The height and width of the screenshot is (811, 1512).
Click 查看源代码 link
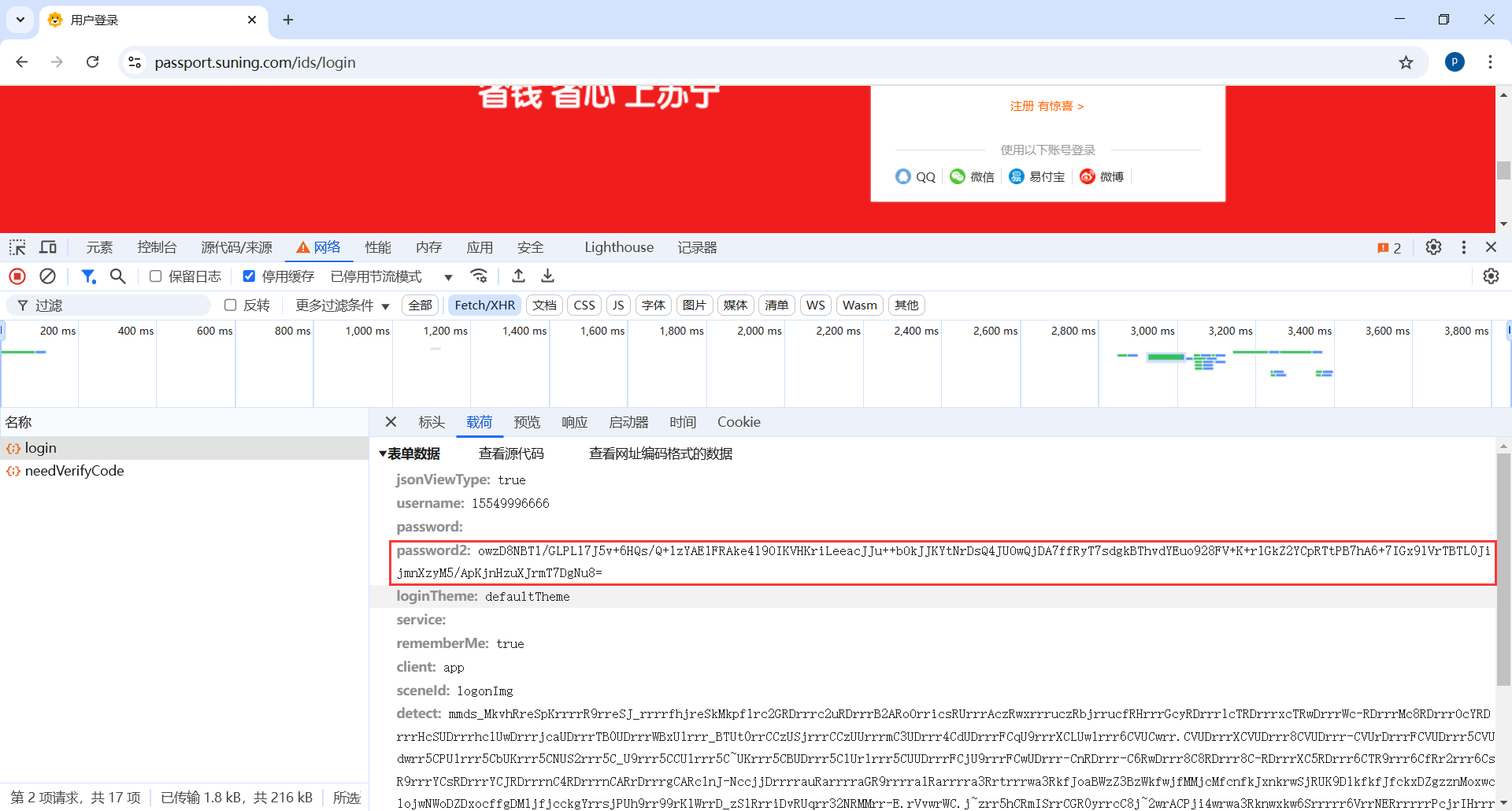coord(511,454)
